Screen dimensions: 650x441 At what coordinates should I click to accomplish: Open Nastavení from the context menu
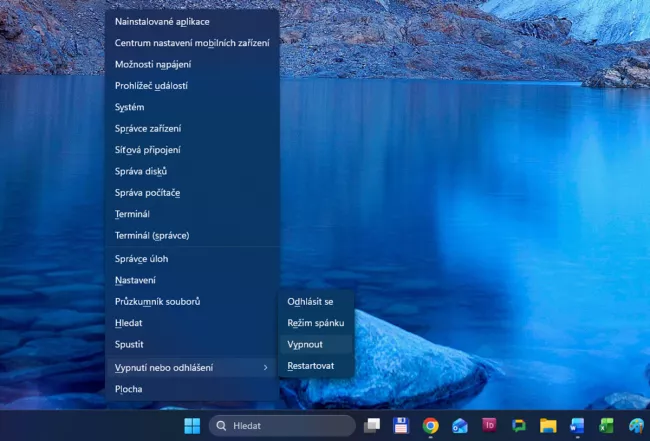click(135, 280)
